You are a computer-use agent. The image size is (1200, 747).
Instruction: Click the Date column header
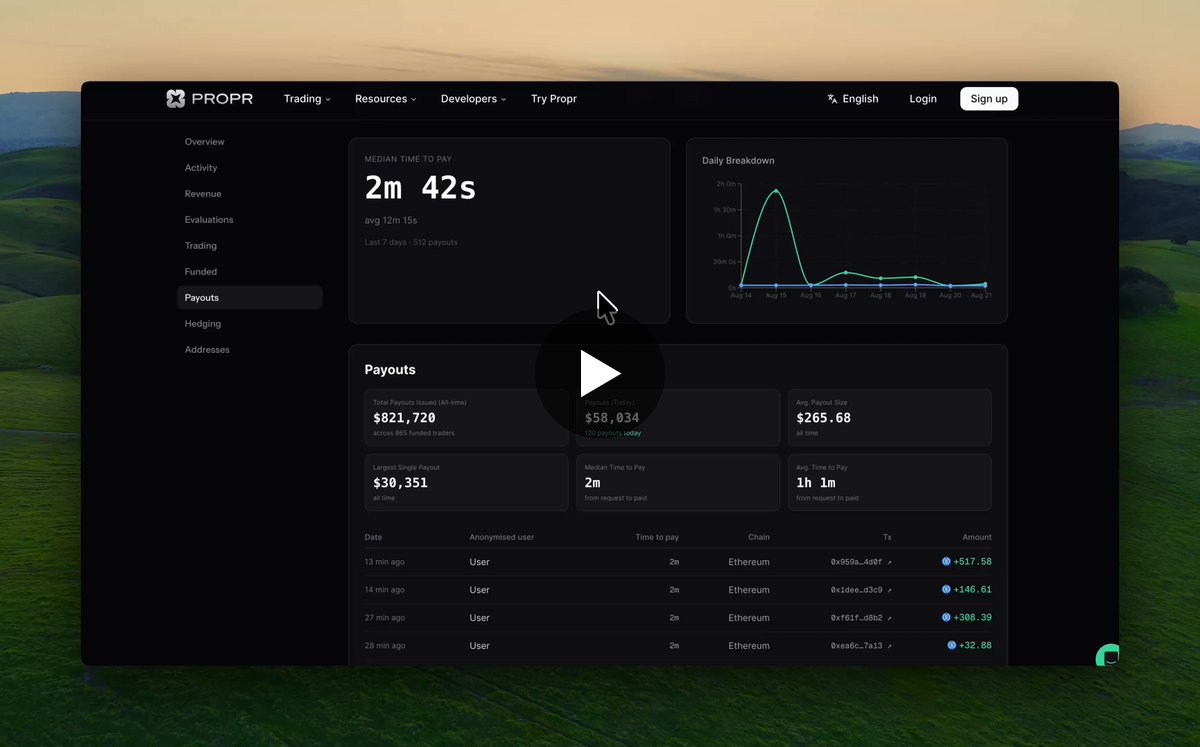373,537
